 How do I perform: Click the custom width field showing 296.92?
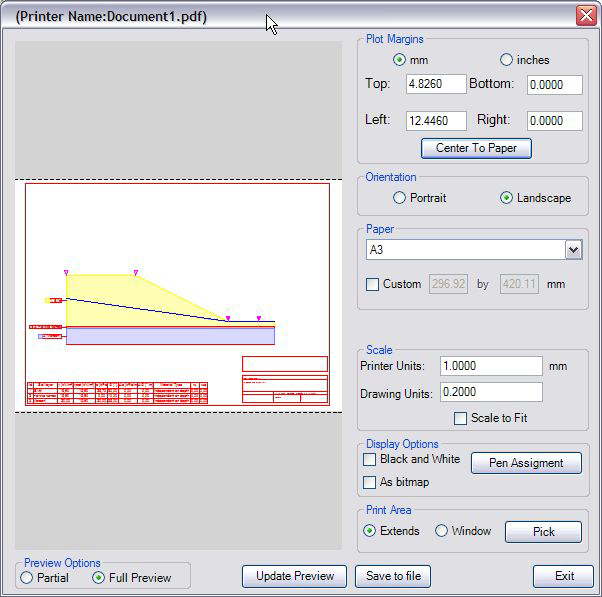(448, 284)
